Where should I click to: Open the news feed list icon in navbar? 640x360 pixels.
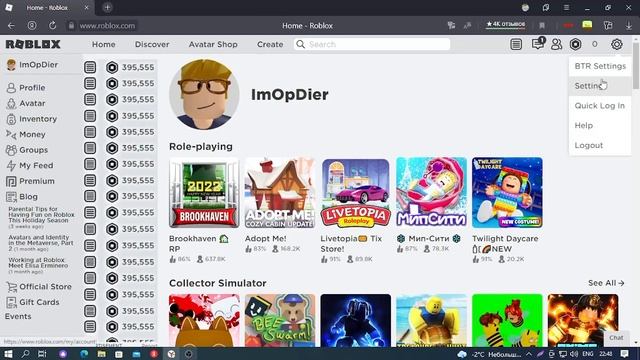516,44
